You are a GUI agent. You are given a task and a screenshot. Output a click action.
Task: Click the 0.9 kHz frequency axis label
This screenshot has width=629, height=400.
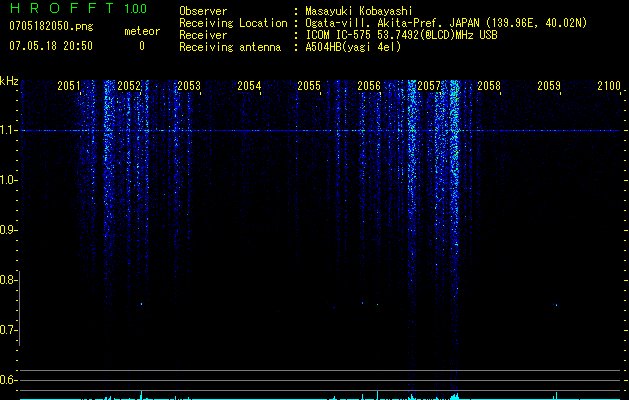(x=8, y=230)
